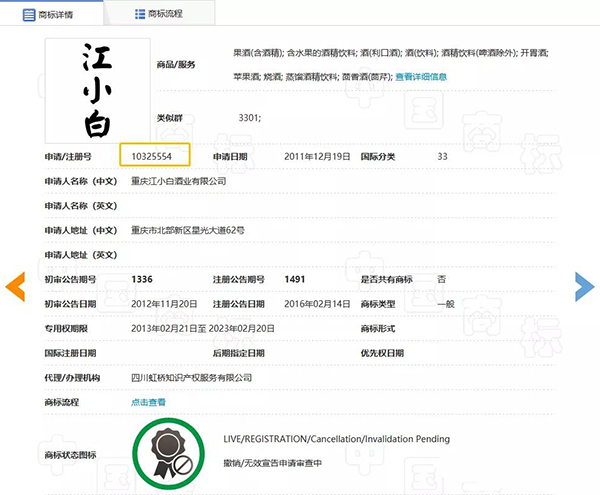Click the 注册公告日期 label

pyautogui.click(x=239, y=304)
